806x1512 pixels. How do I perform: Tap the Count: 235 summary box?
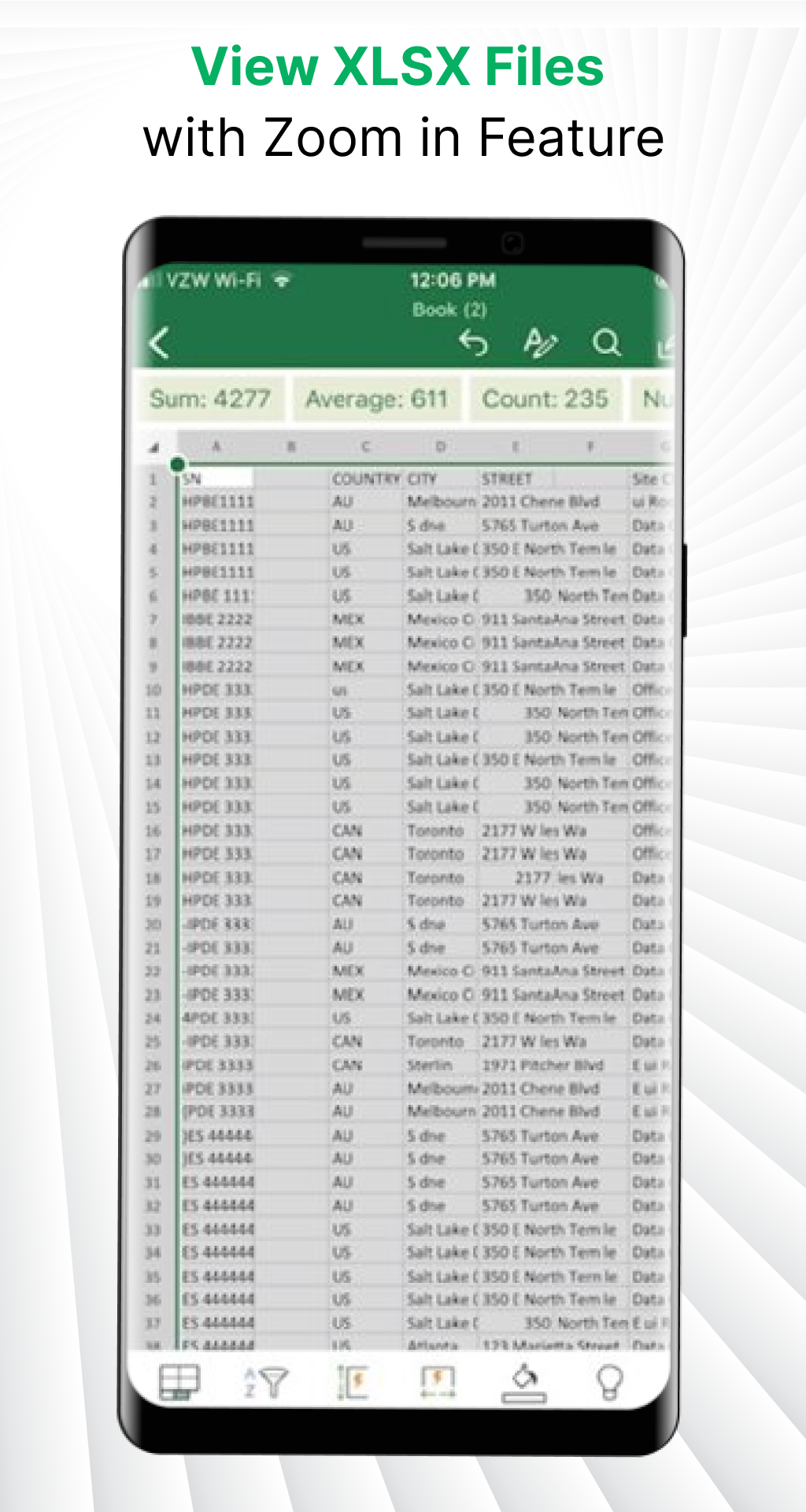[x=545, y=398]
